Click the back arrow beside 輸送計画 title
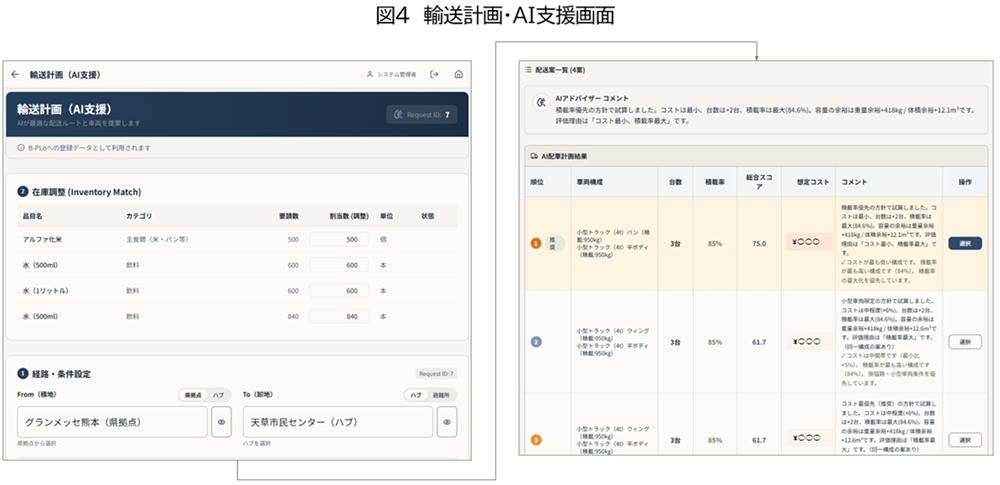Screen dimensions: 1000x485 pos(15,75)
